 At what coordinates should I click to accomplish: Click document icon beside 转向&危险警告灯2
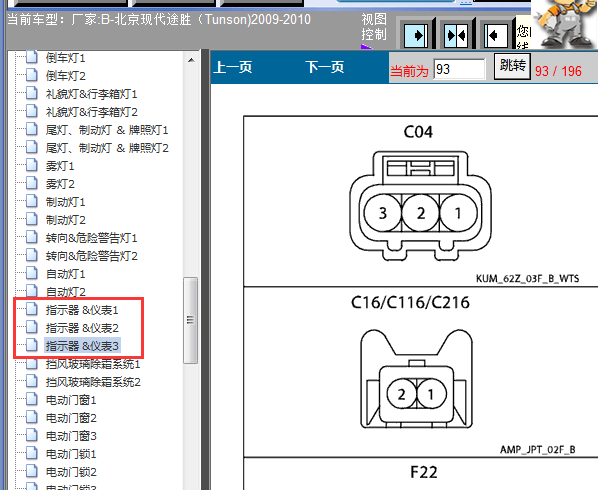coord(32,255)
